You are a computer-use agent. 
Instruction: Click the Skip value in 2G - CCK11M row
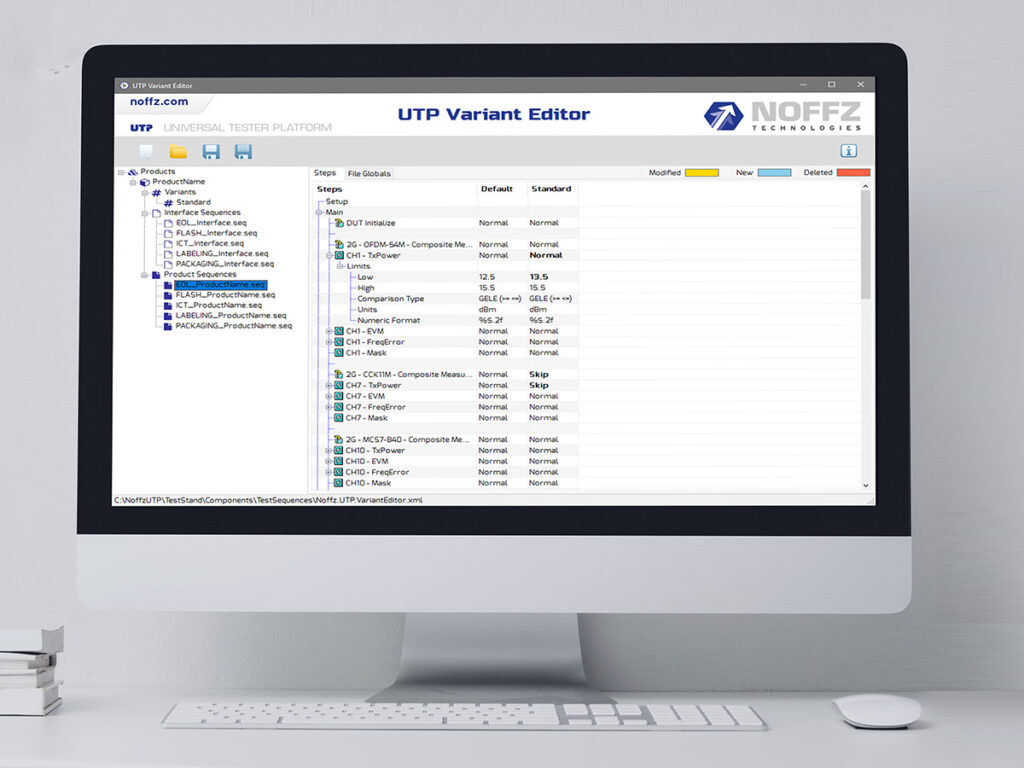(x=539, y=374)
